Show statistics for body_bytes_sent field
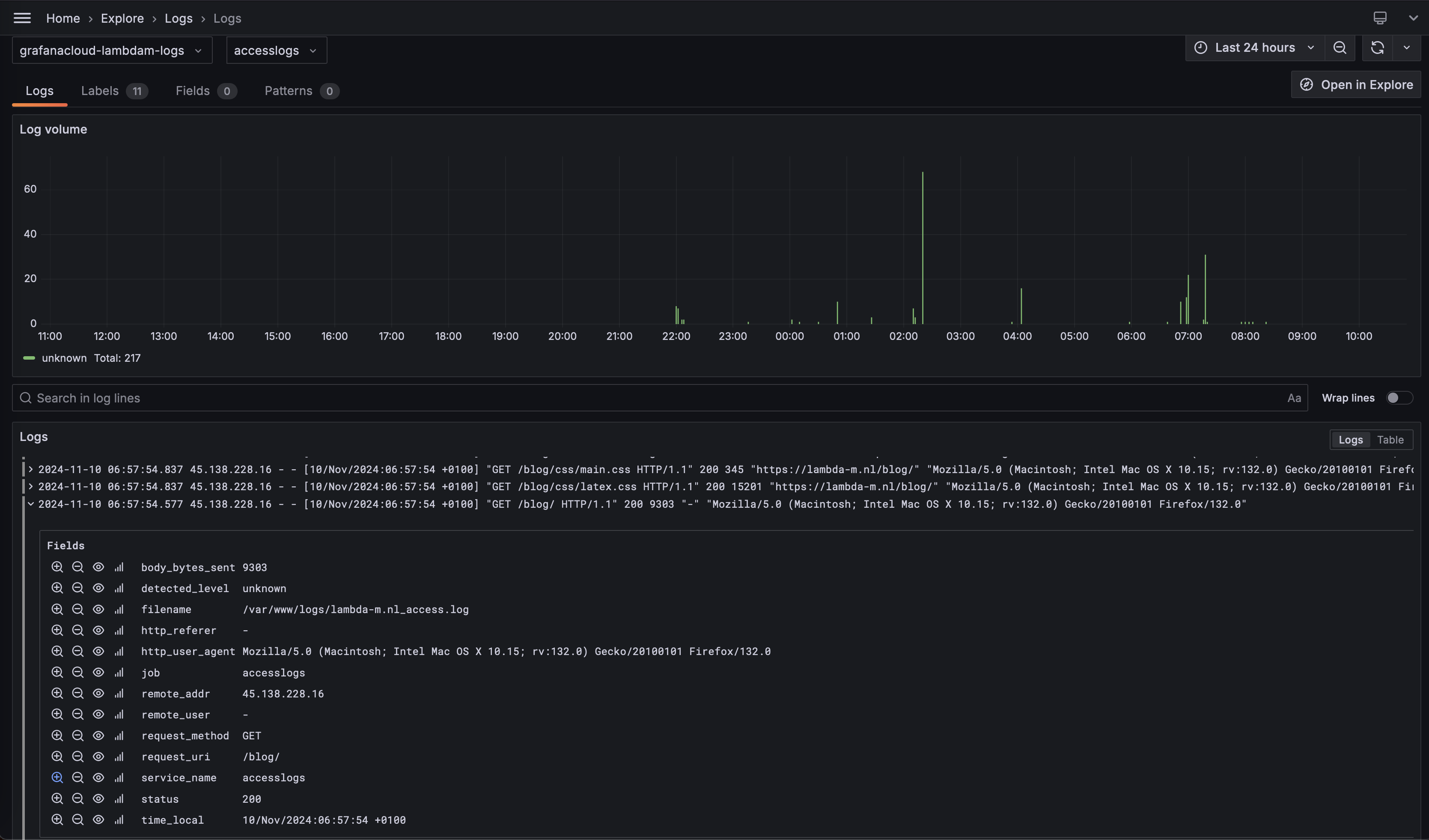The height and width of the screenshot is (840, 1429). pos(119,567)
